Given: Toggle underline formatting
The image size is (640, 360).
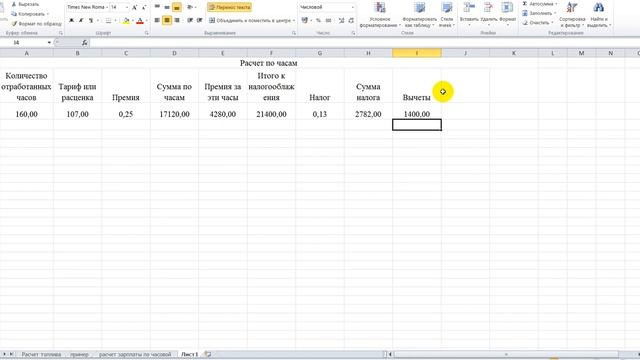Looking at the screenshot, I should (x=91, y=20).
